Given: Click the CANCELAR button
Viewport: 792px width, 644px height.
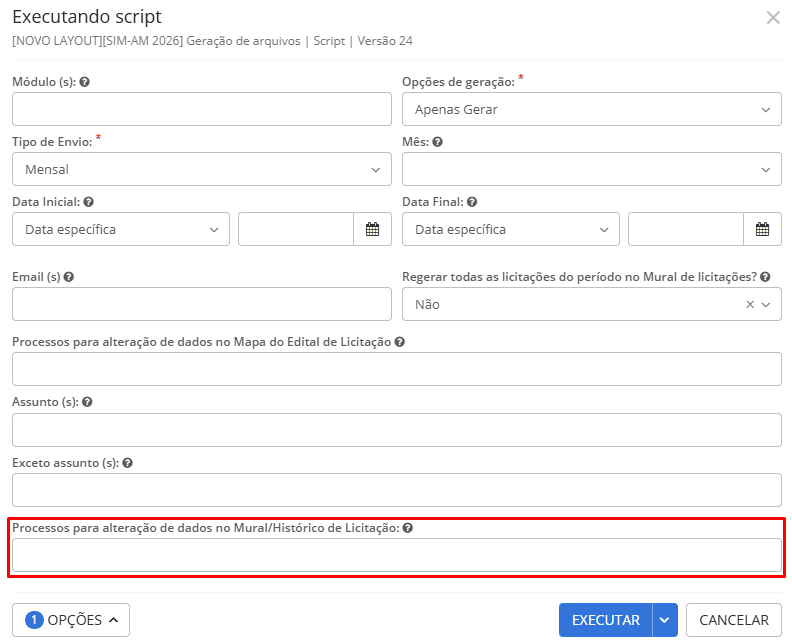Looking at the screenshot, I should (x=734, y=620).
